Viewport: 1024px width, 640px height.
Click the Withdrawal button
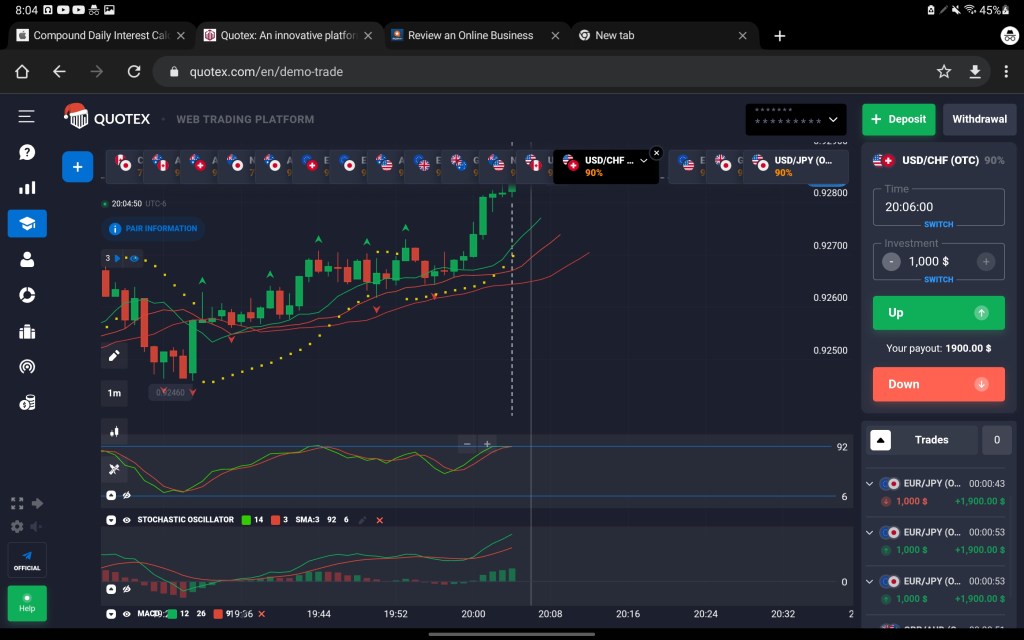pyautogui.click(x=979, y=120)
